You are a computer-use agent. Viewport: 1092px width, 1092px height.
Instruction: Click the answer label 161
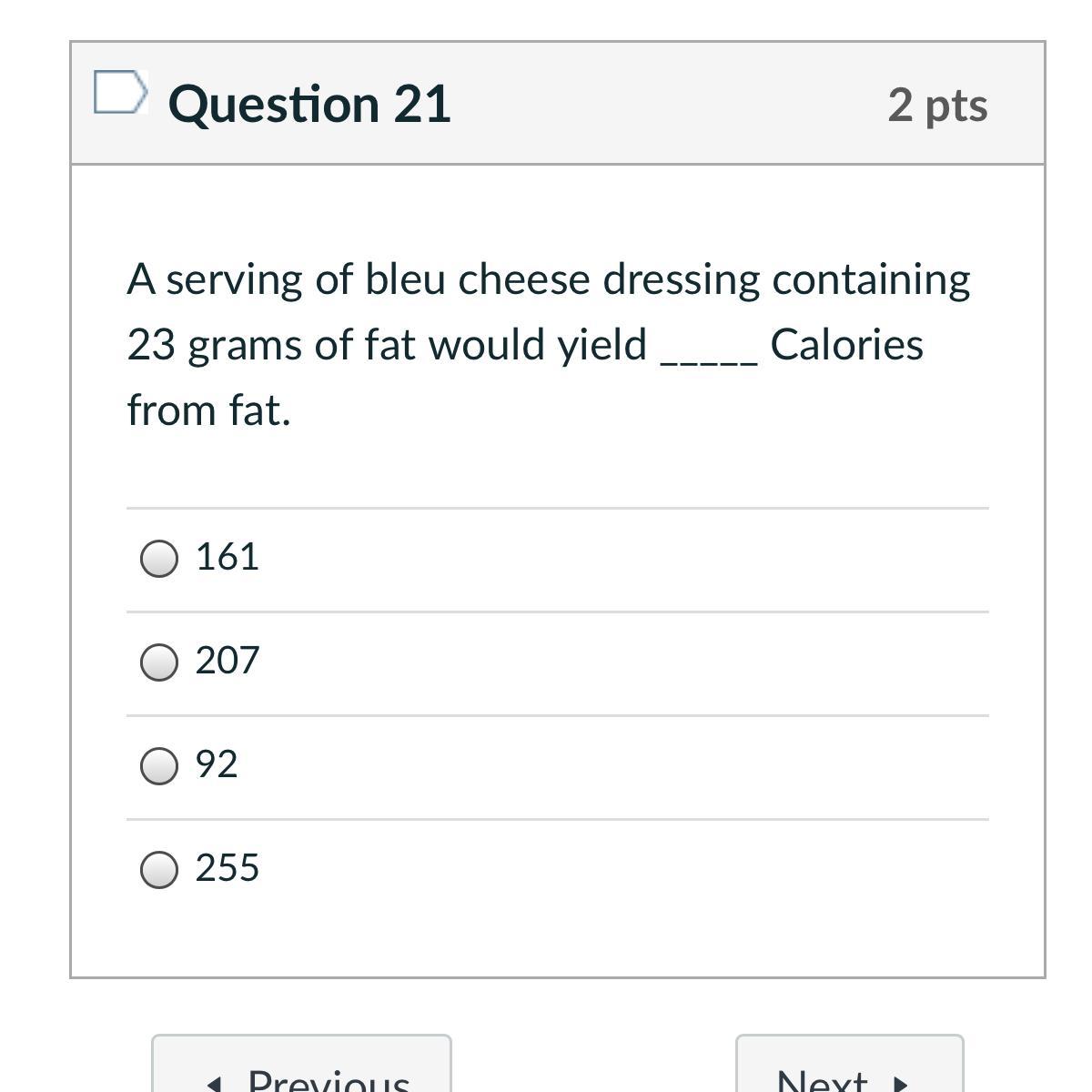[x=227, y=557]
